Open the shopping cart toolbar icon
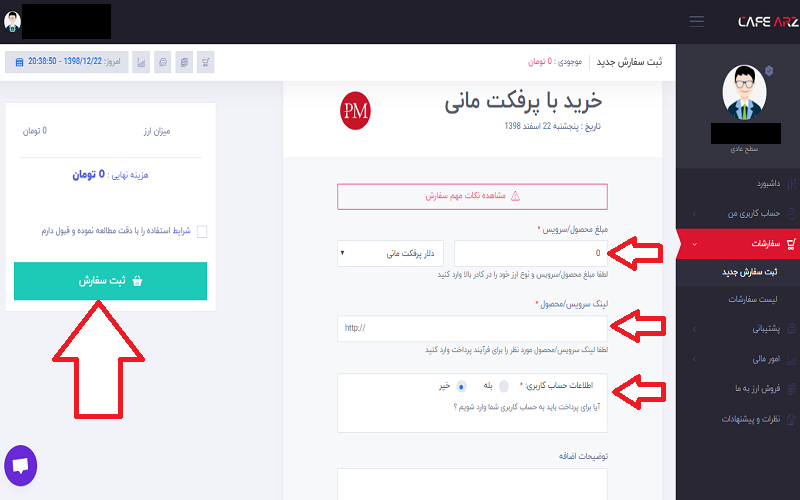This screenshot has height=500, width=800. pyautogui.click(x=206, y=62)
